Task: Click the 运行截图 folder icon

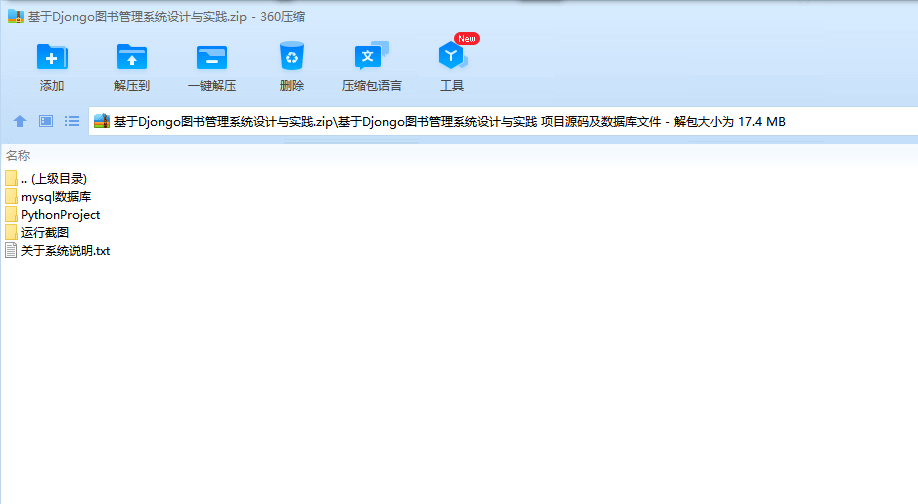Action: point(11,233)
